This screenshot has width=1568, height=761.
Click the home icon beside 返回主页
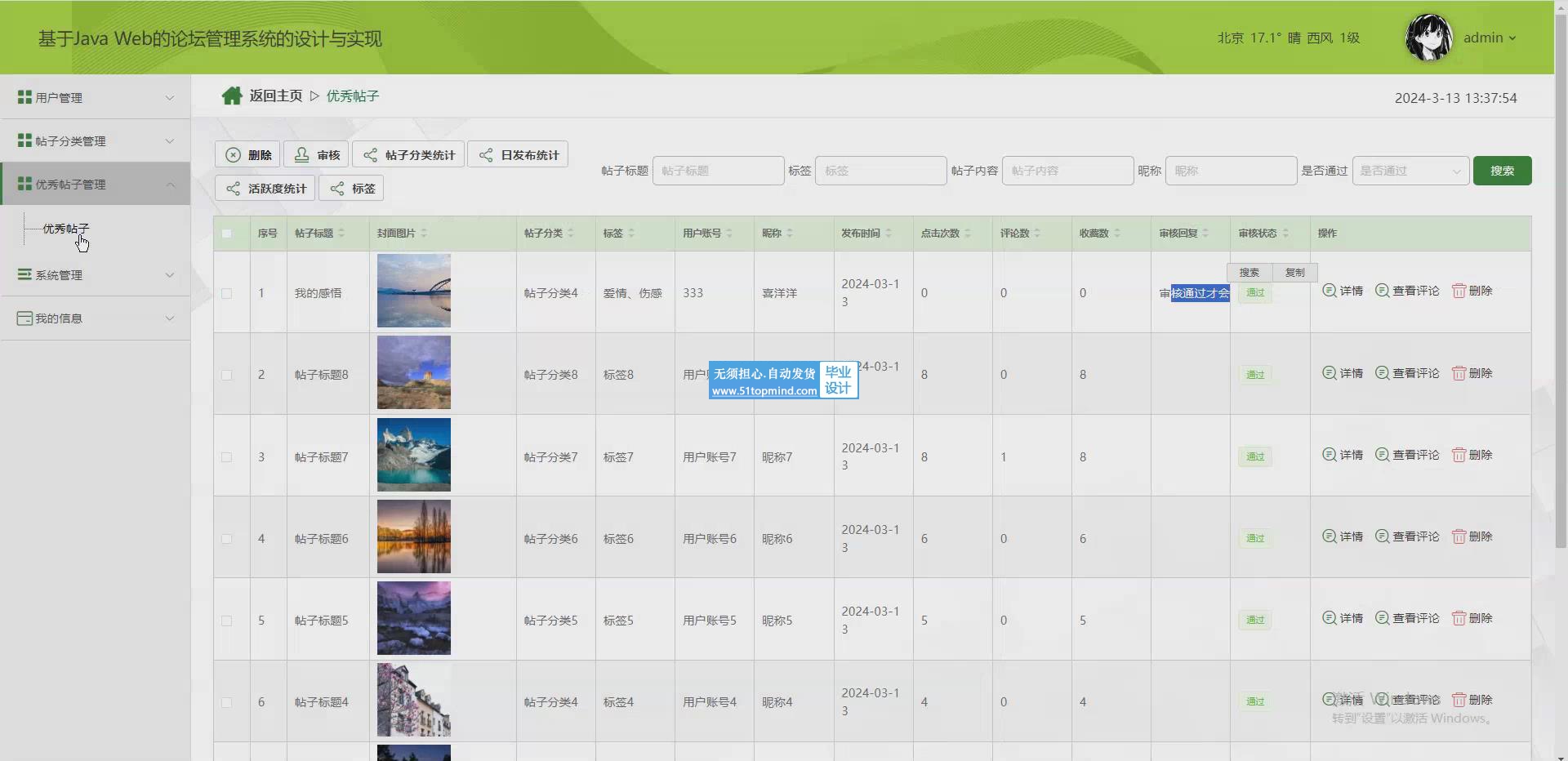232,96
